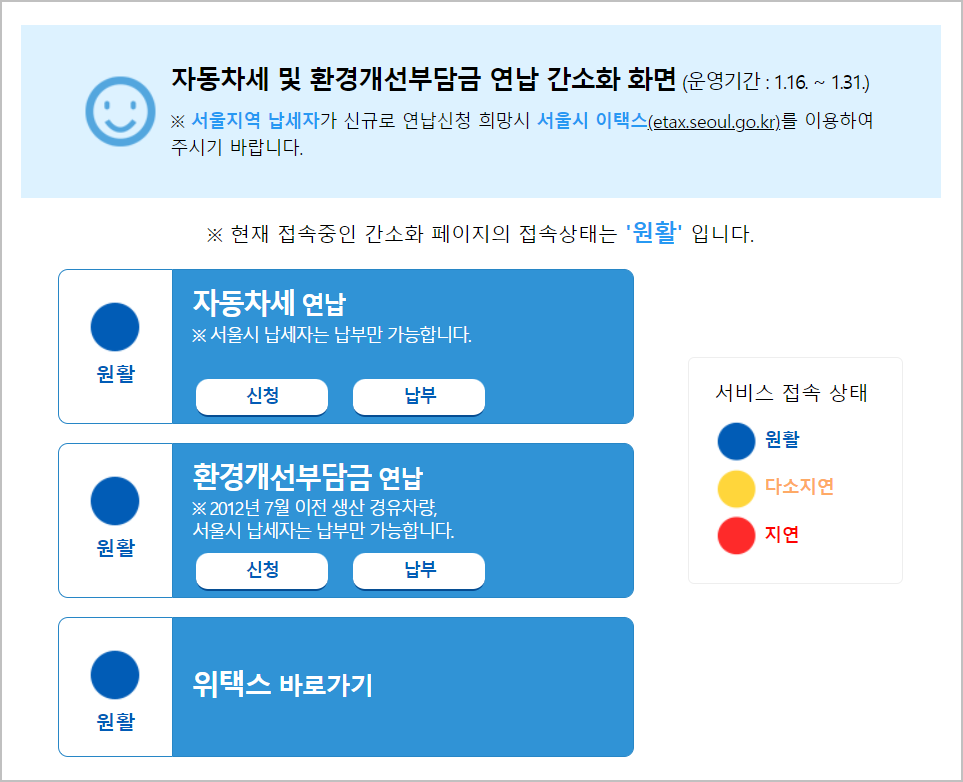Click the smiling face icon in the header
The width and height of the screenshot is (963, 782).
(x=119, y=112)
